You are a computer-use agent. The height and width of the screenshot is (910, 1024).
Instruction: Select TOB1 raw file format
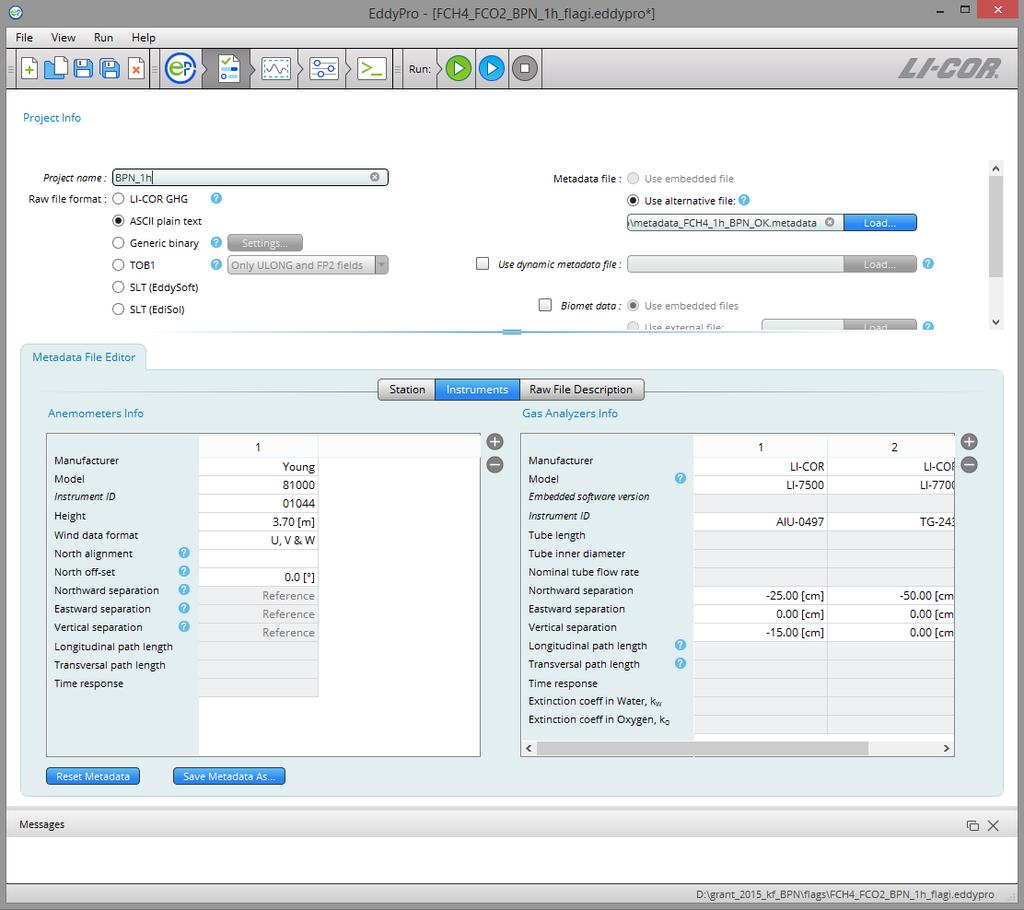(x=118, y=265)
